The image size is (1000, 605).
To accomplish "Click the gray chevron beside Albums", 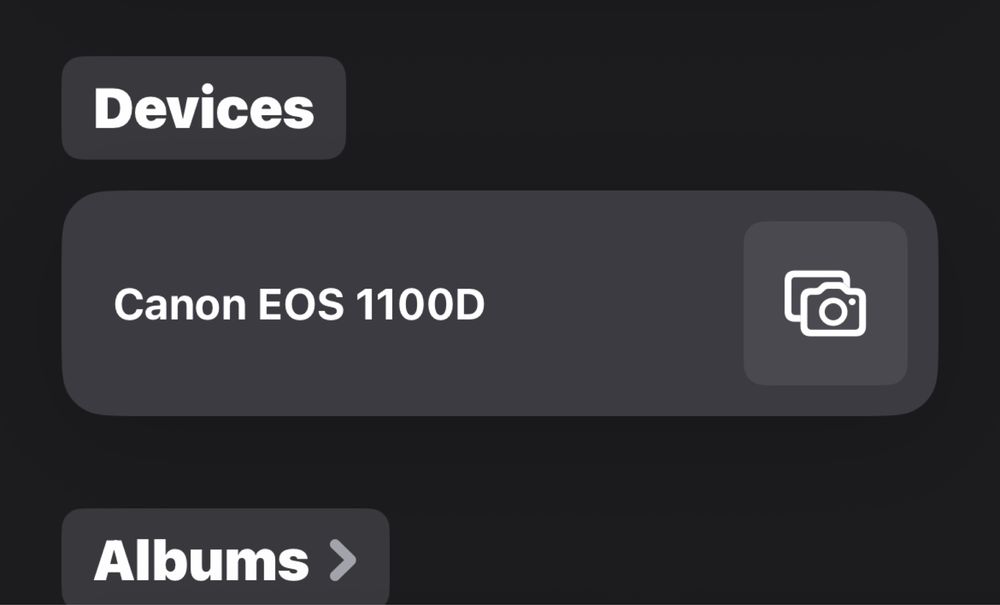I will coord(343,560).
